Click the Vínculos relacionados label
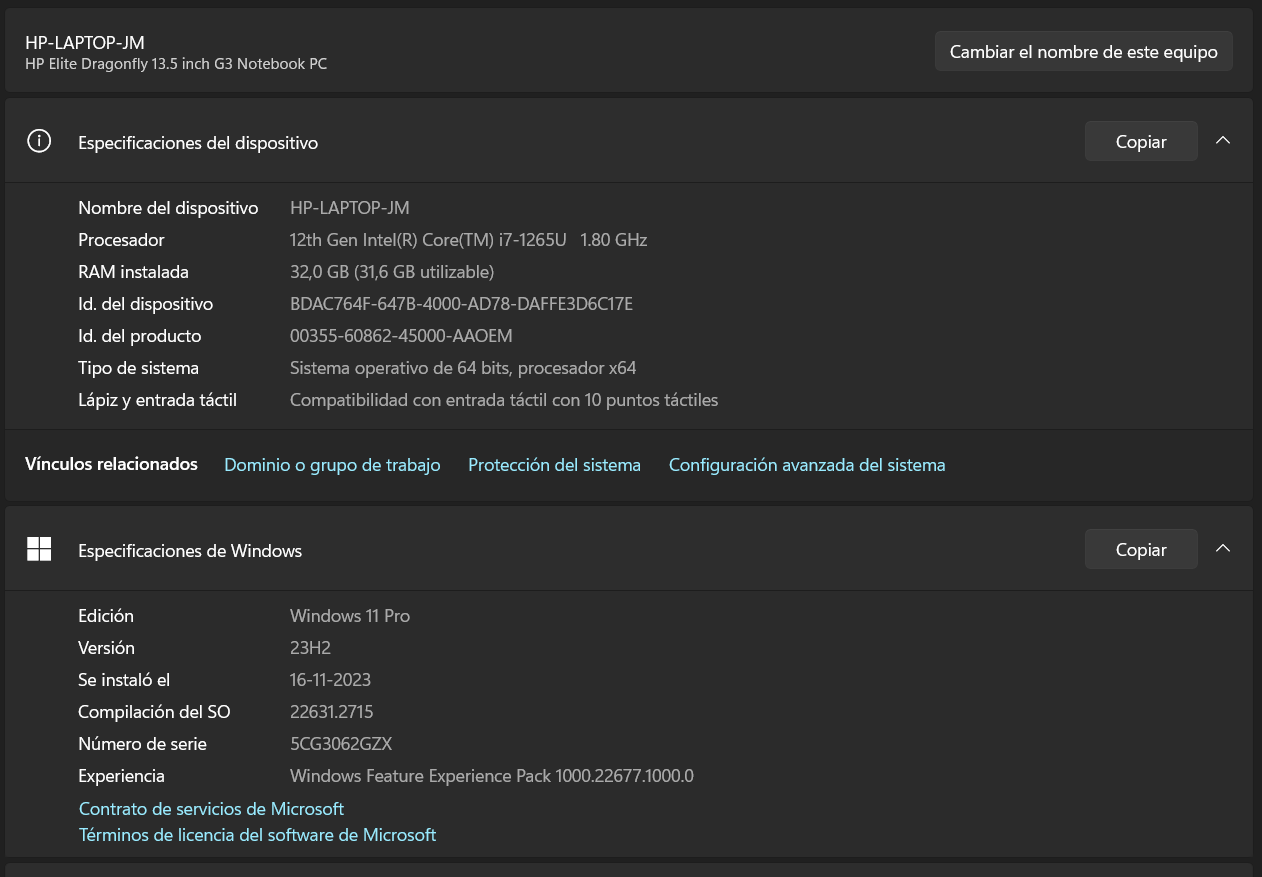Image resolution: width=1262 pixels, height=877 pixels. pyautogui.click(x=111, y=464)
